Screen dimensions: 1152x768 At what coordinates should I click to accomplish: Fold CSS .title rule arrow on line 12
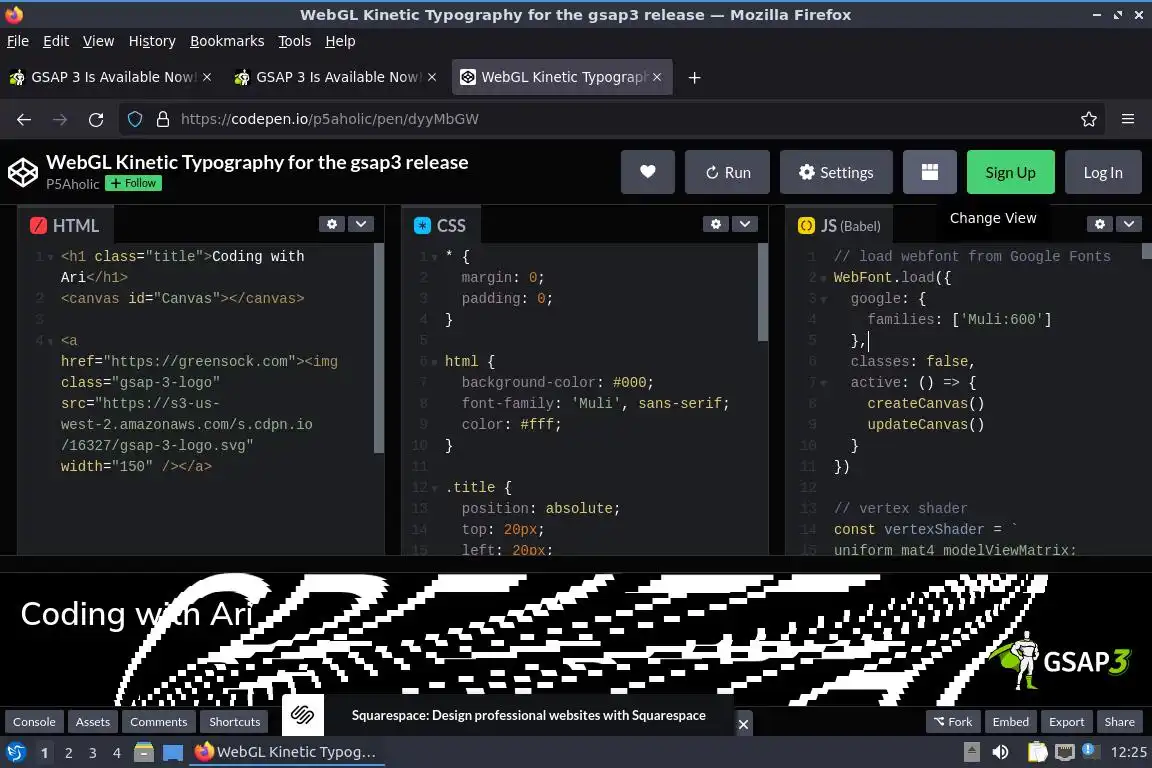point(434,488)
